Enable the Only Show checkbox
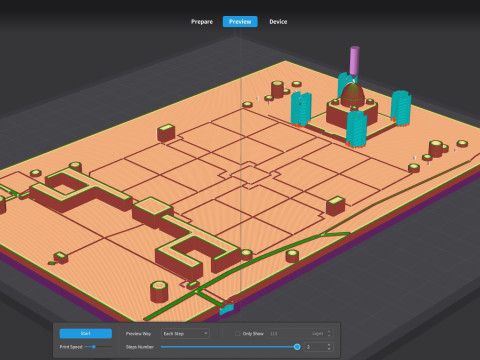 click(237, 333)
